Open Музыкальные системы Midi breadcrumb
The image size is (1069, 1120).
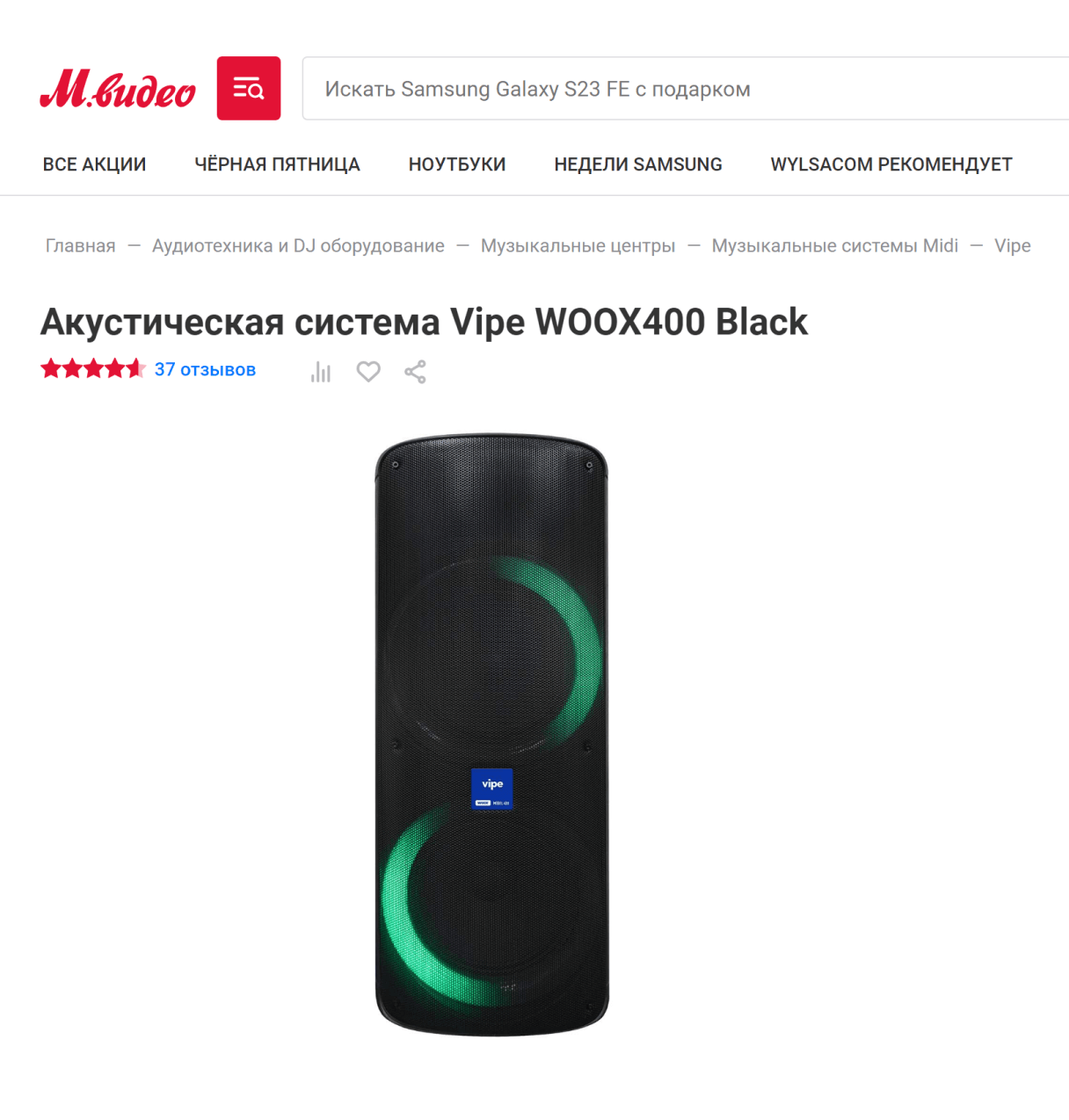point(835,246)
